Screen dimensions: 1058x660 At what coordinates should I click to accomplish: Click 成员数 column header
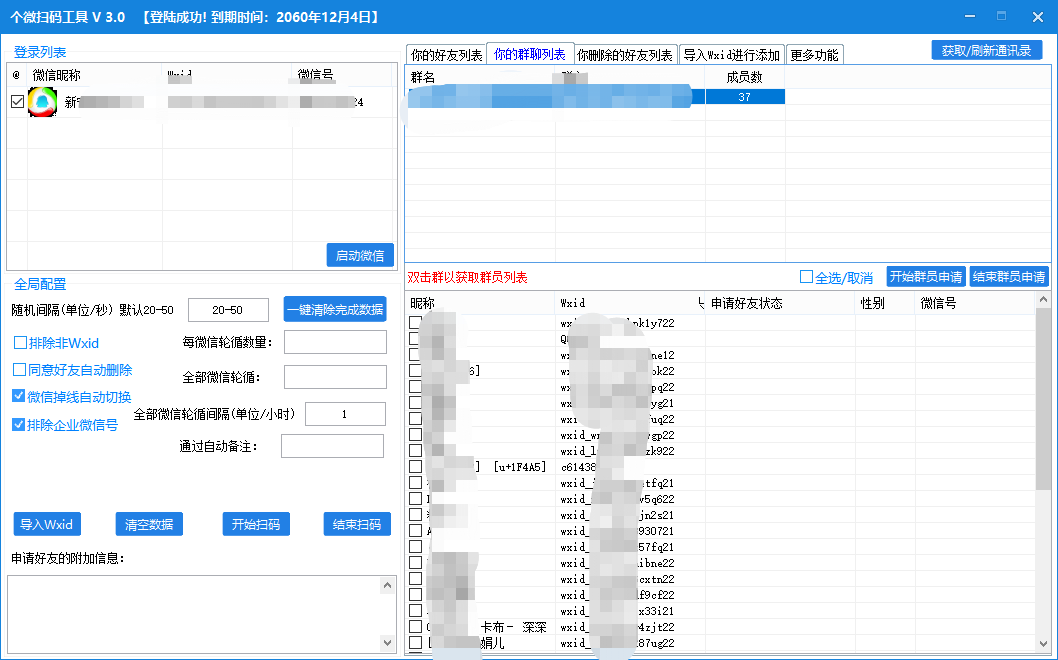[x=745, y=78]
